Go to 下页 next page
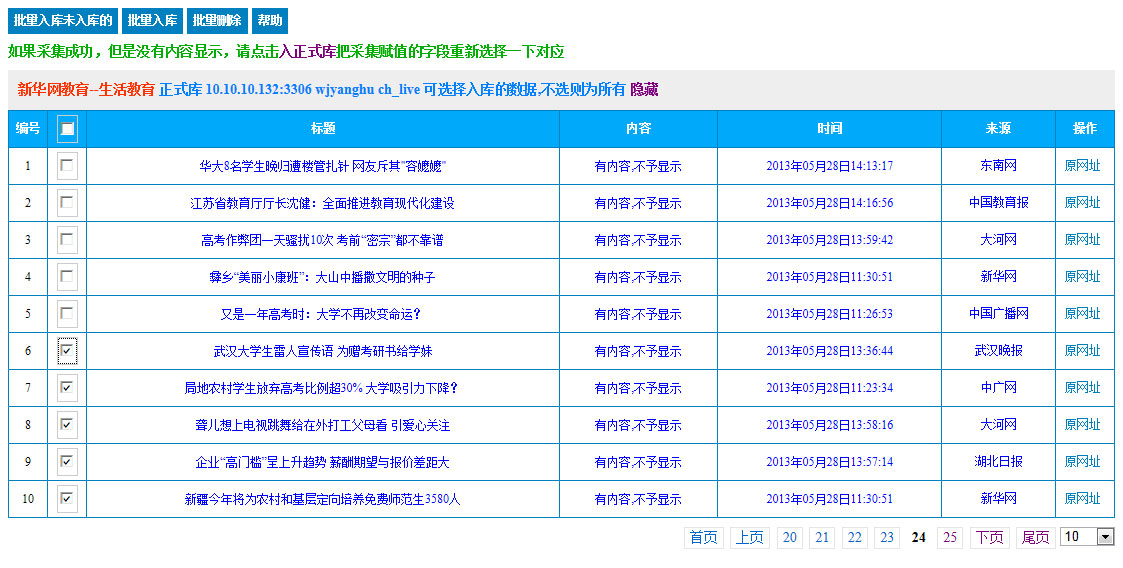The image size is (1123, 568). tap(989, 538)
